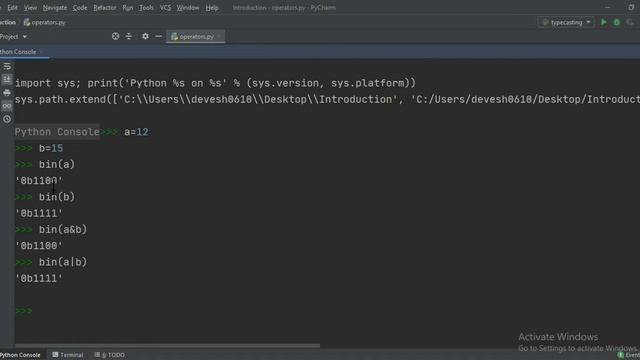The image size is (640, 360).
Task: Open the Navigate menu
Action: 55,8
